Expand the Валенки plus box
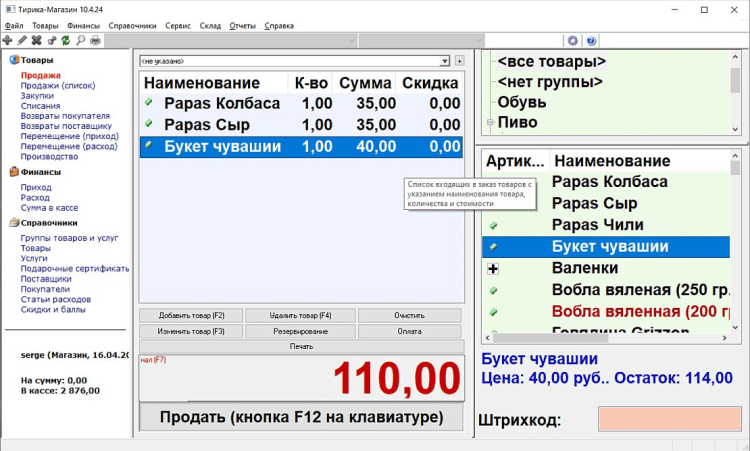The height and width of the screenshot is (451, 750). [493, 269]
